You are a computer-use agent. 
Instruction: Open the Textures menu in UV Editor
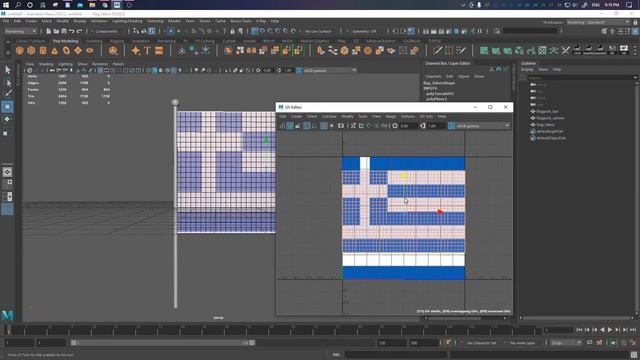tap(407, 116)
